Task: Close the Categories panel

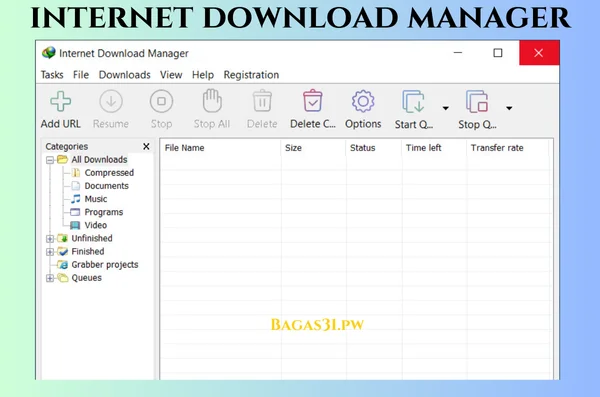Action: 146,146
